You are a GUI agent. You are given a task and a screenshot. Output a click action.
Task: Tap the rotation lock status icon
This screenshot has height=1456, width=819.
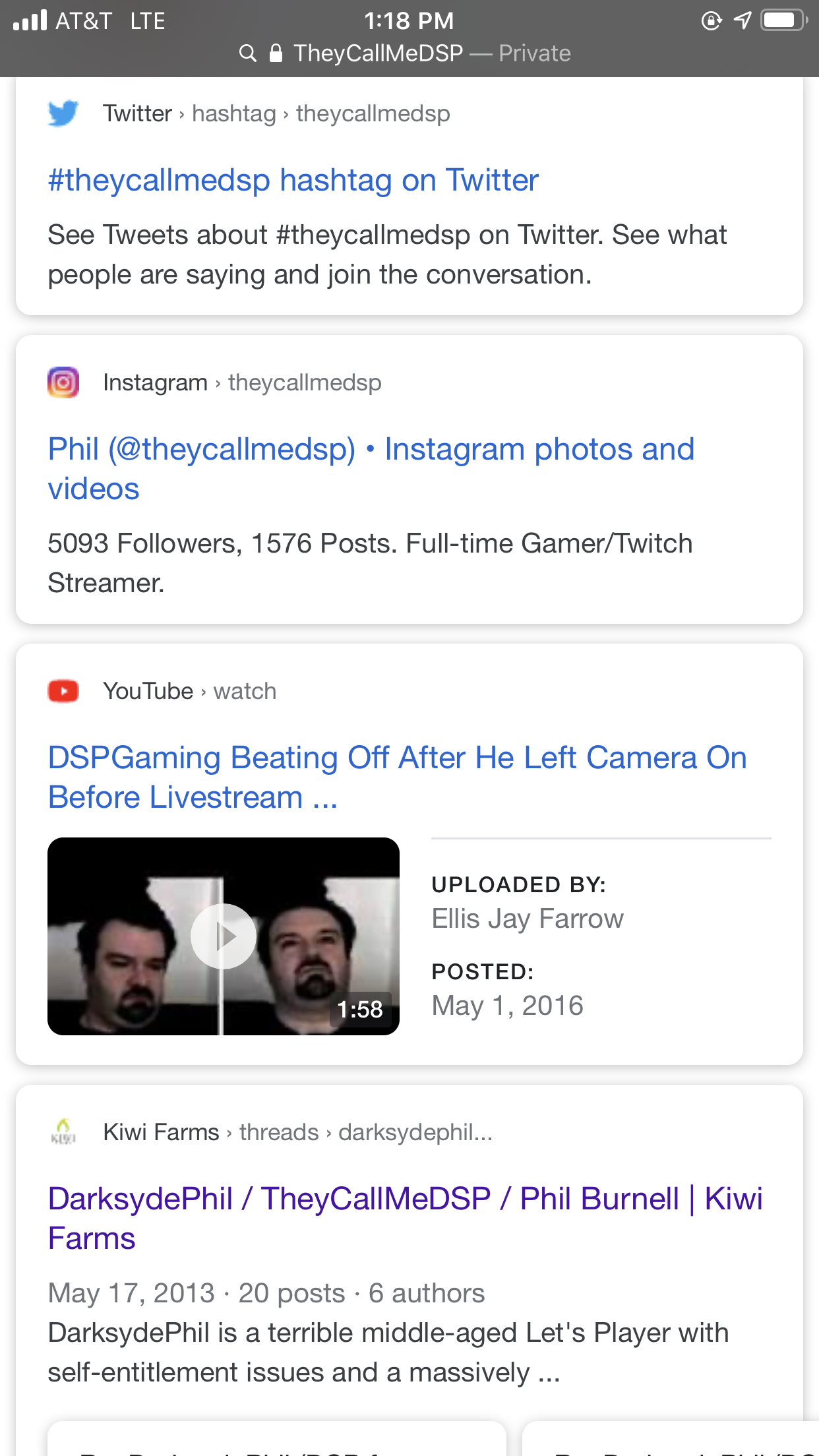[x=712, y=20]
